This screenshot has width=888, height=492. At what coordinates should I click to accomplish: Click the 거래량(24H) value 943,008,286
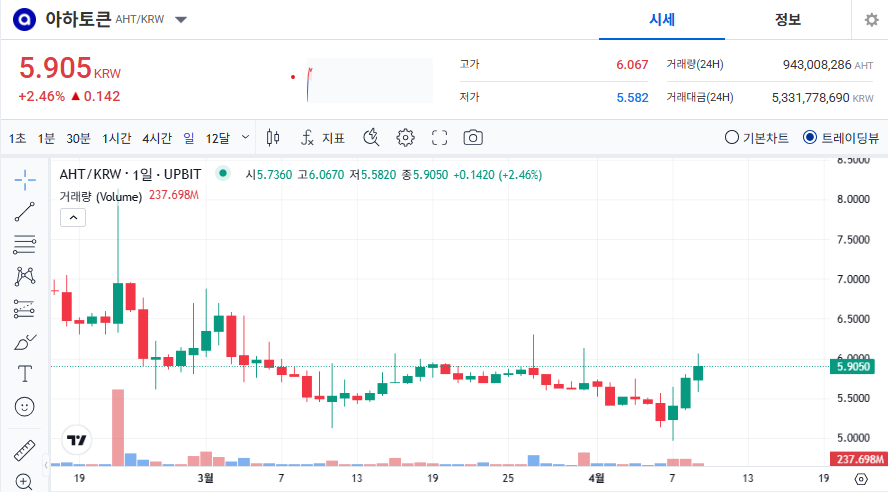[x=817, y=65]
